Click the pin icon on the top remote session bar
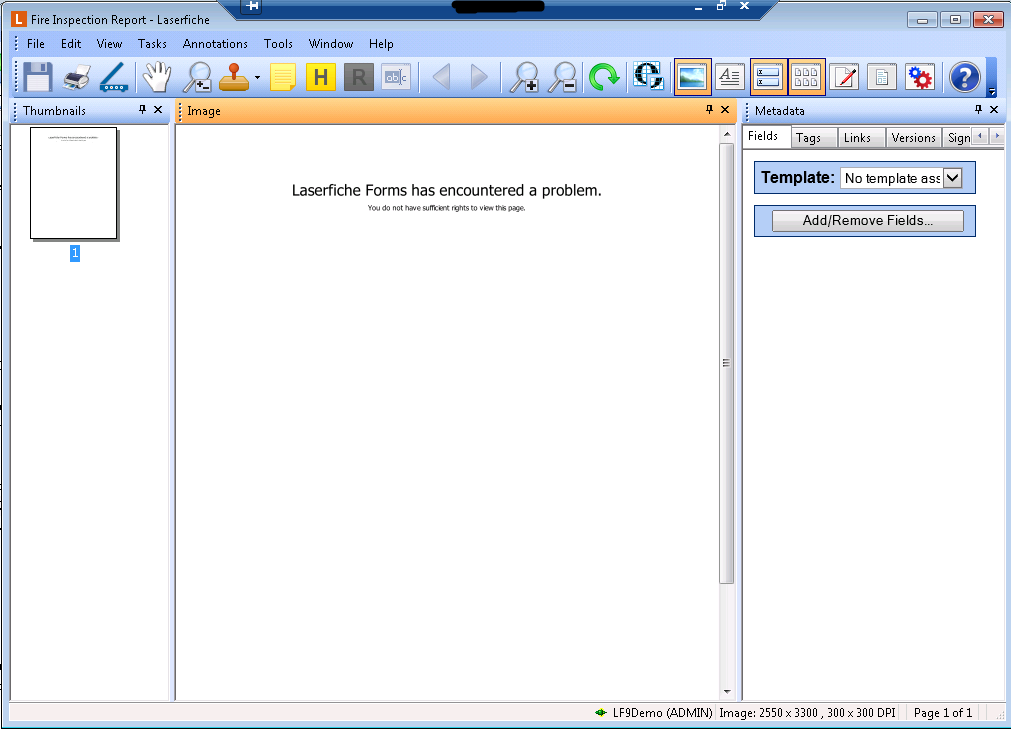Screen dimensions: 1011x729 (252, 6)
